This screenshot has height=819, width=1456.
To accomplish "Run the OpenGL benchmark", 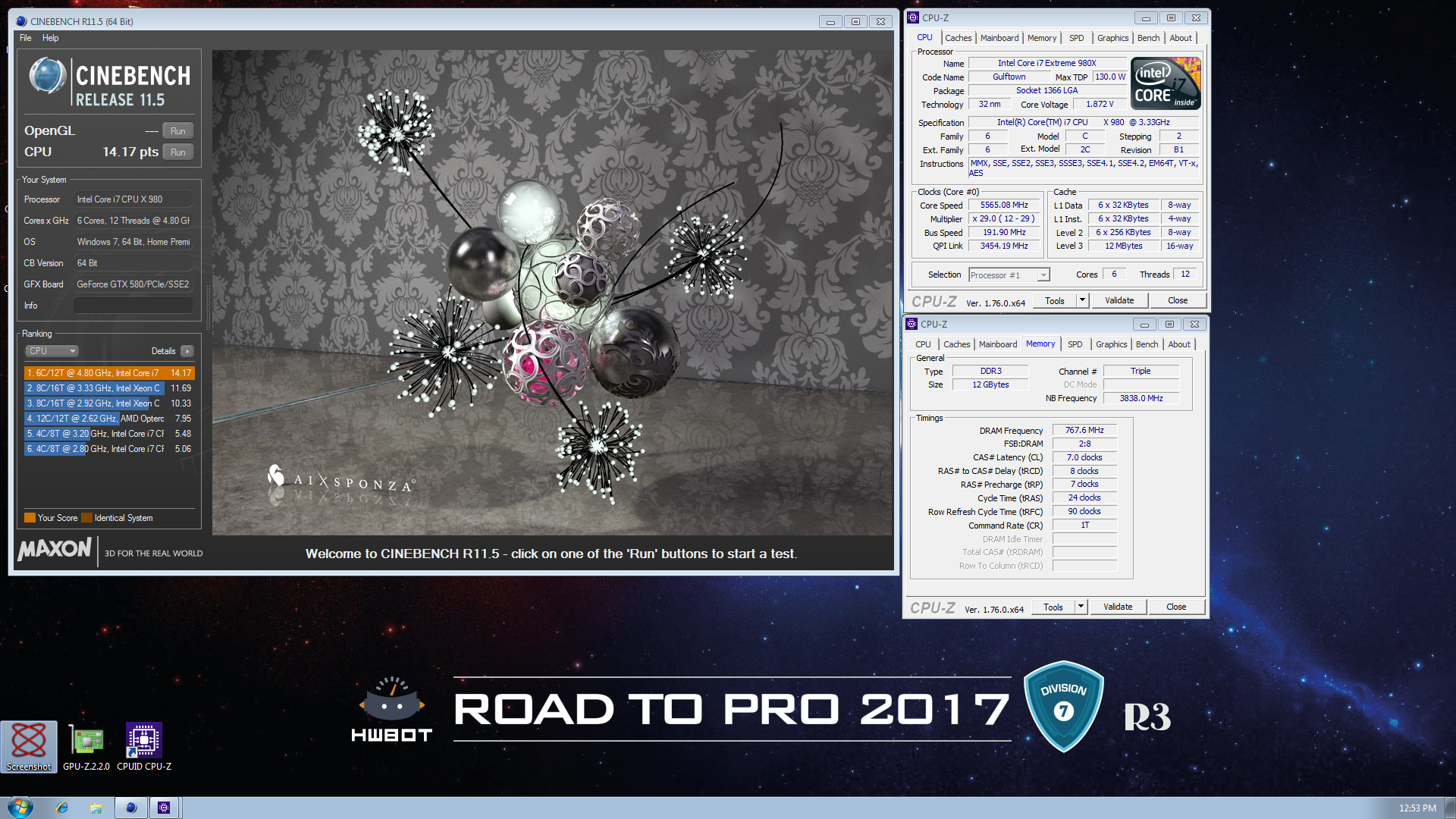I will pyautogui.click(x=178, y=131).
